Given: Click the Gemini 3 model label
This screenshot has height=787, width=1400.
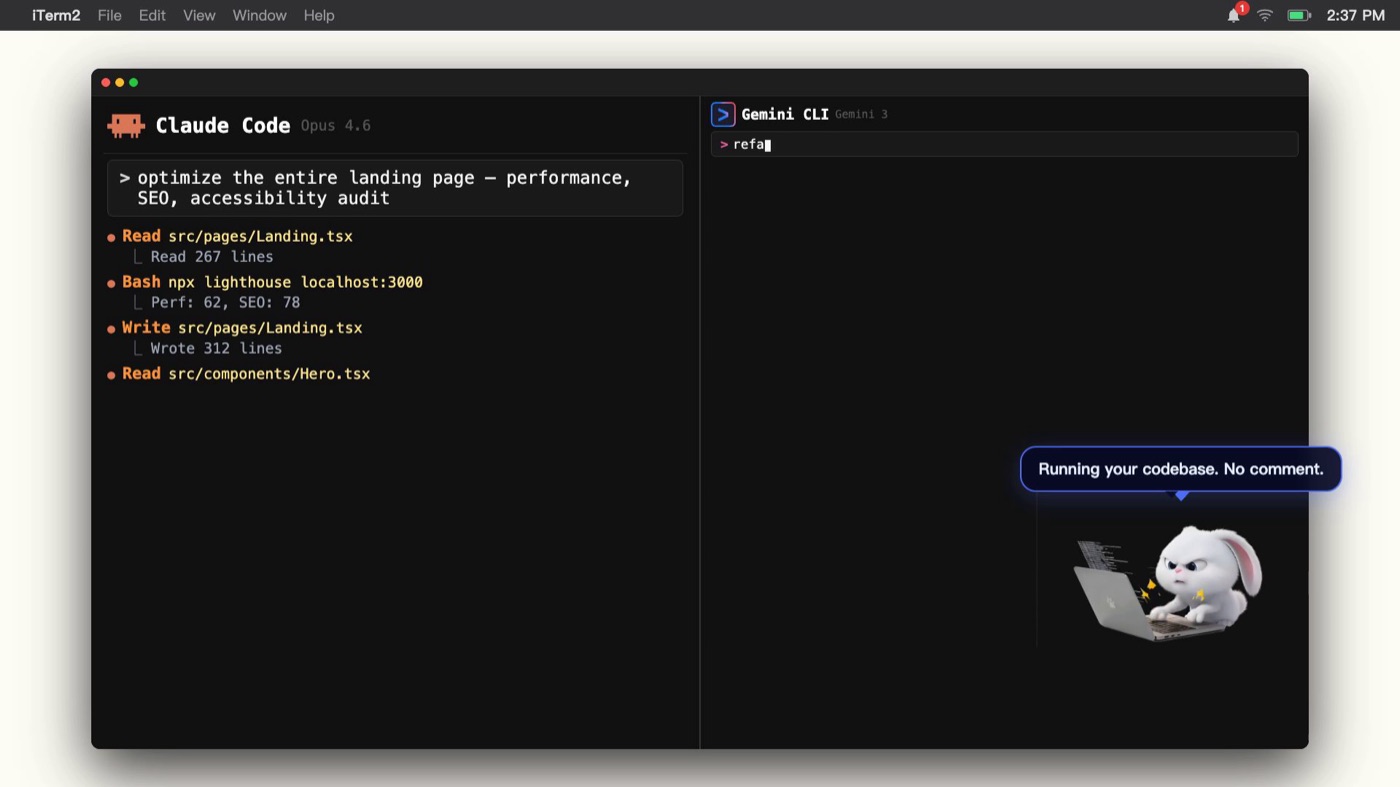Looking at the screenshot, I should click(861, 115).
